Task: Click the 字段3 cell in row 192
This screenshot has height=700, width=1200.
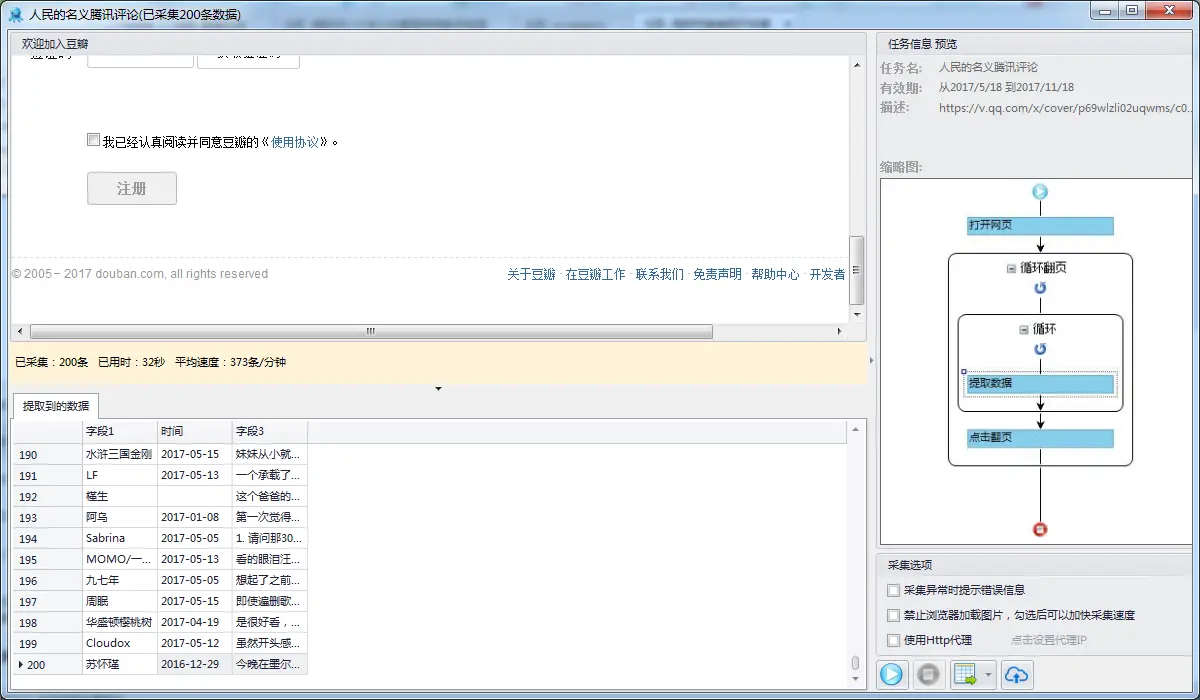Action: coord(269,496)
